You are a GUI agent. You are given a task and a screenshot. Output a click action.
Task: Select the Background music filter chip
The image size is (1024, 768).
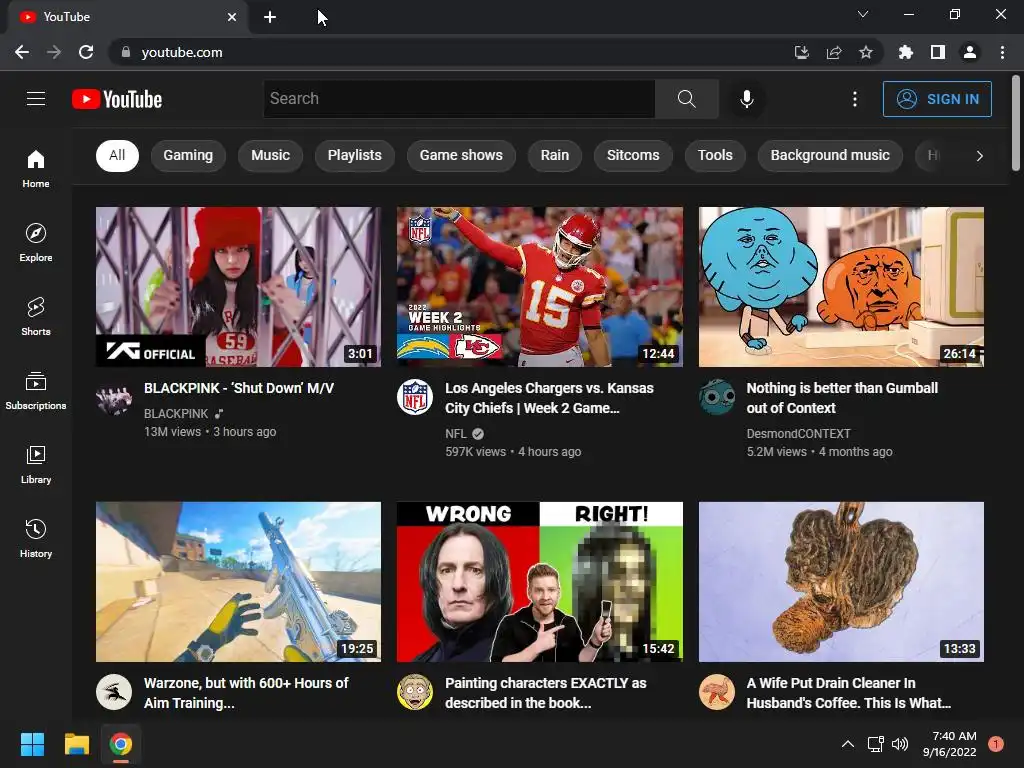(x=830, y=155)
